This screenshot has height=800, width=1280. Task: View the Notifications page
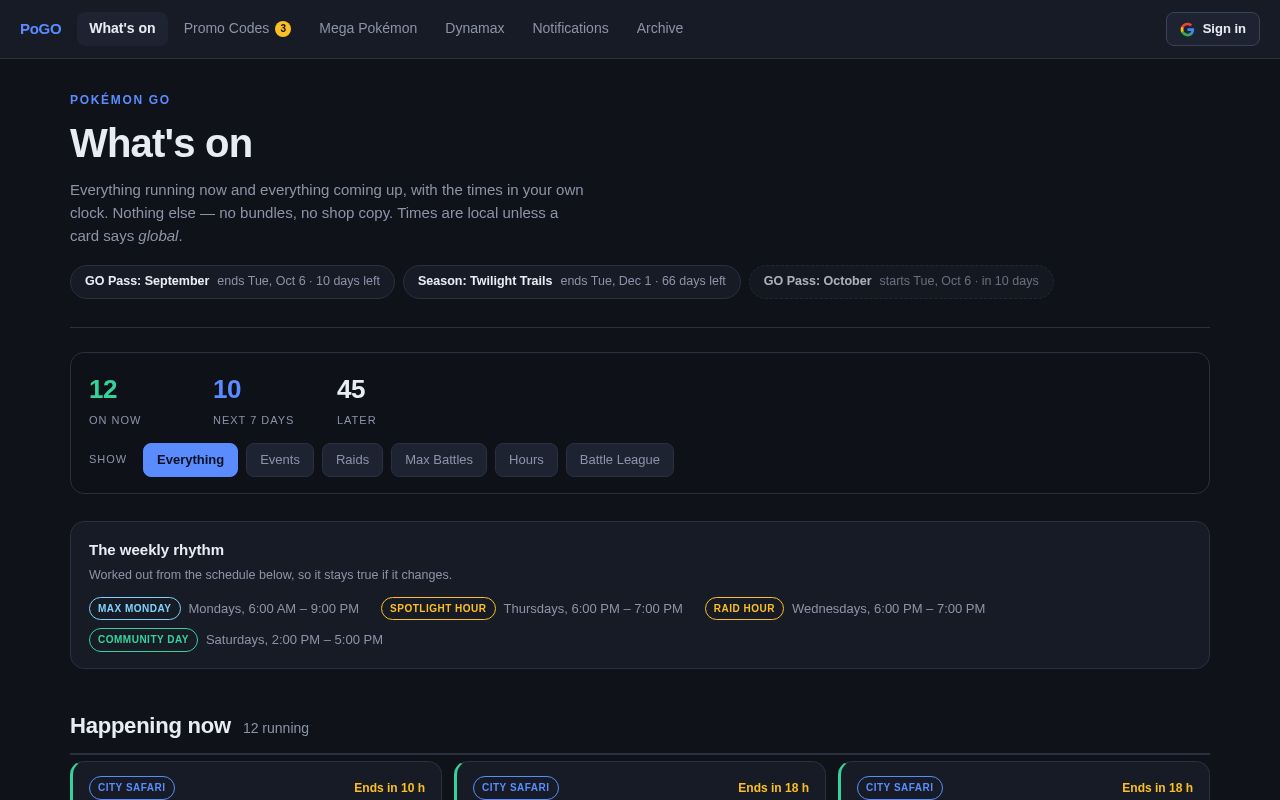pos(570,29)
